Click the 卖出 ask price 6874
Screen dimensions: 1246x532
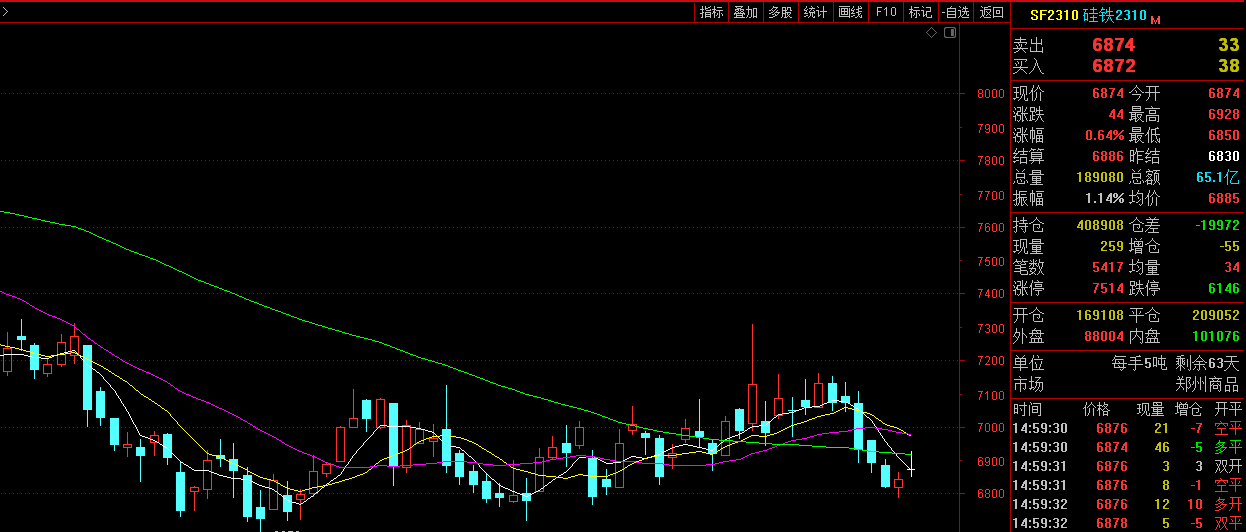point(1113,45)
